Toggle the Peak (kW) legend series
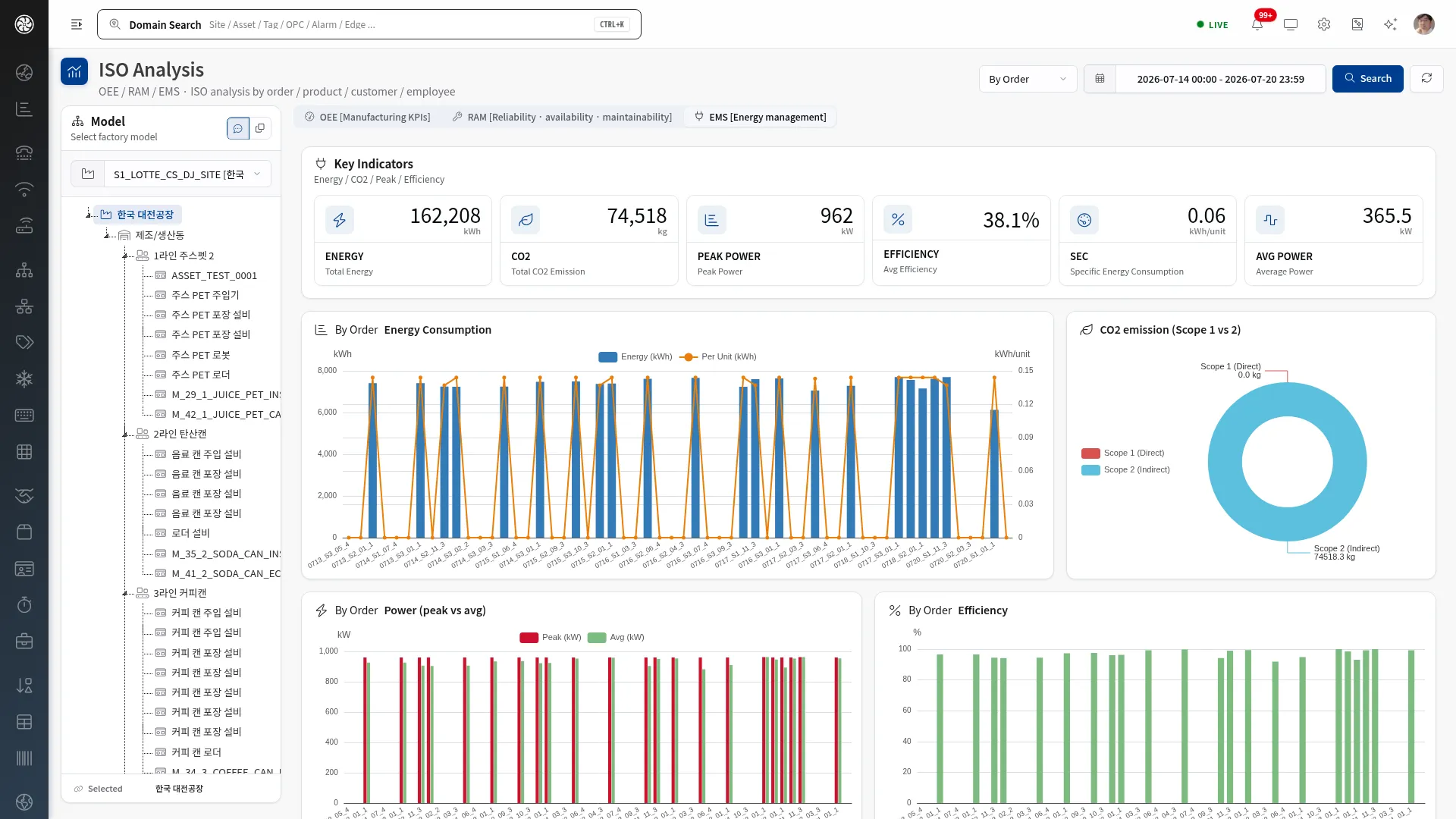The width and height of the screenshot is (1456, 819). tap(551, 637)
